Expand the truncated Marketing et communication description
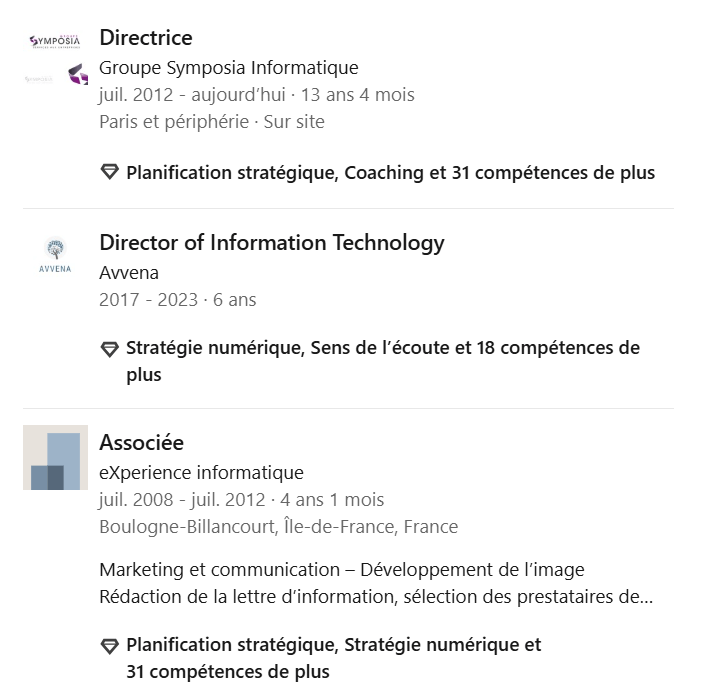 point(376,583)
